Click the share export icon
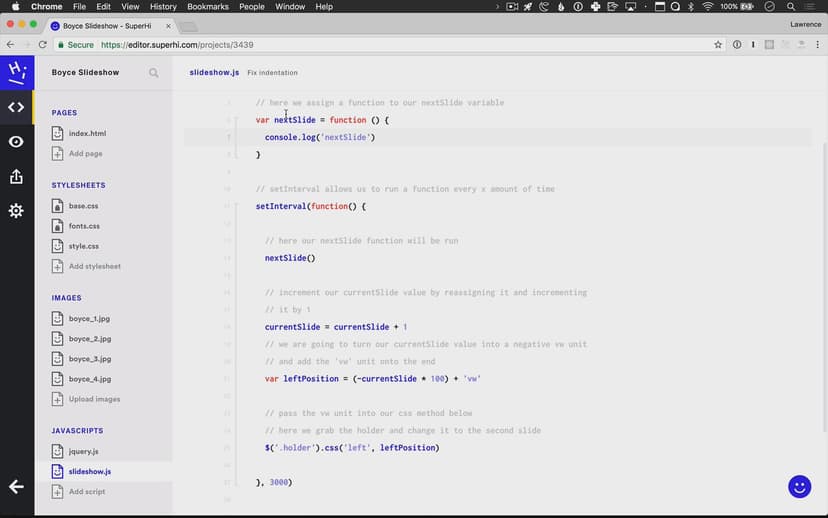The image size is (828, 518). point(16,177)
